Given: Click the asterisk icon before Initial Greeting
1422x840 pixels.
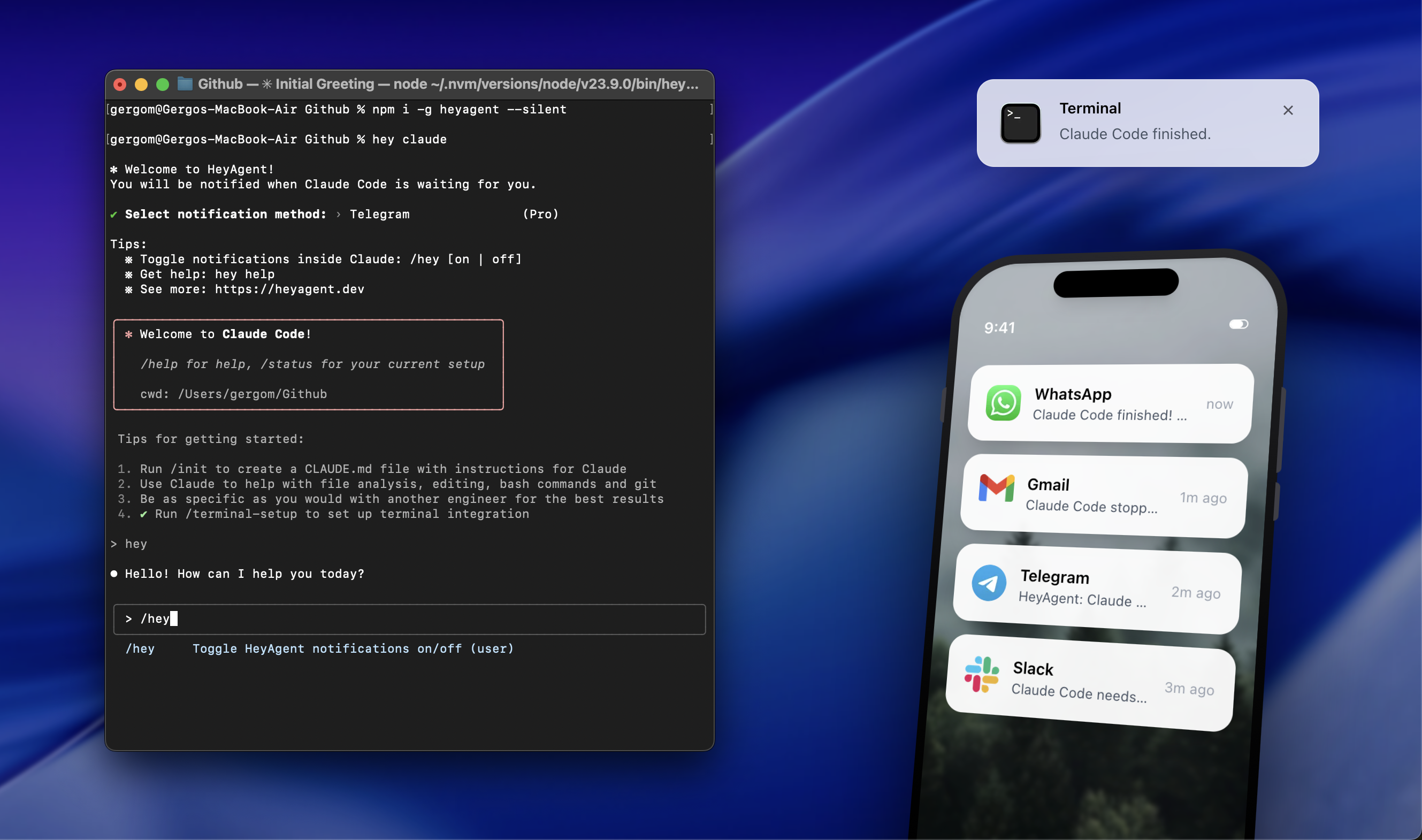Looking at the screenshot, I should point(266,85).
